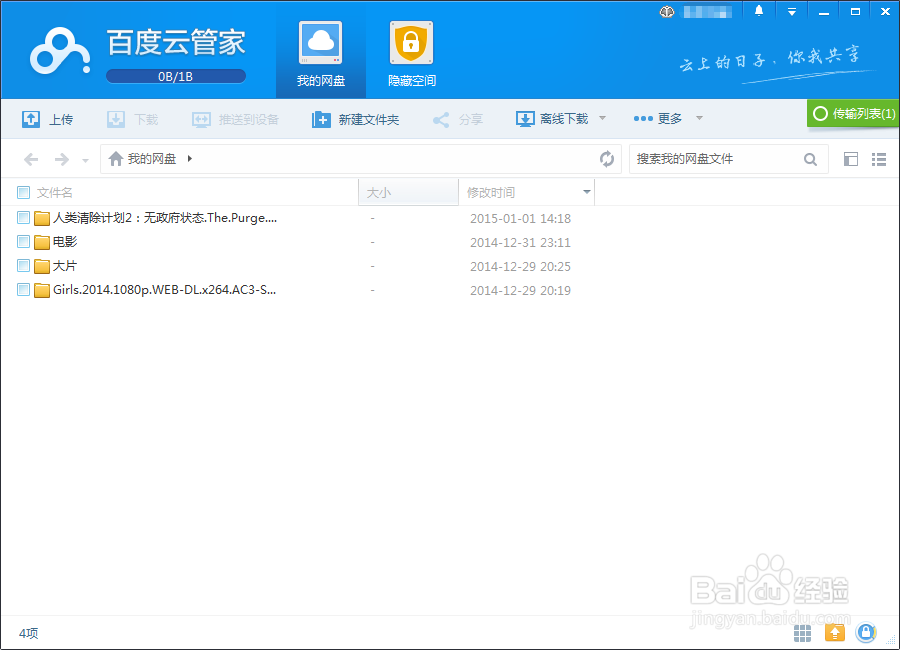Screen dimensions: 900x650
Task: Expand the 离线下载 dropdown arrow
Action: [x=601, y=118]
